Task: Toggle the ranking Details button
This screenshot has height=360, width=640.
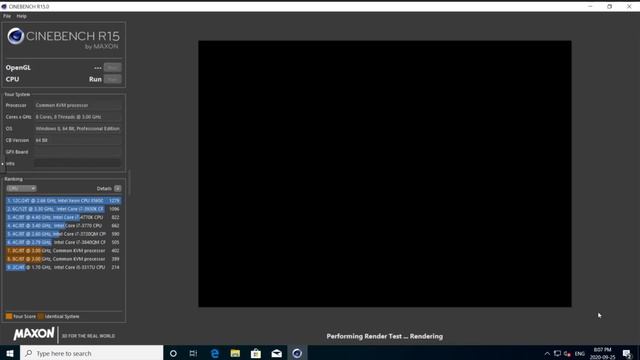Action: [118, 189]
